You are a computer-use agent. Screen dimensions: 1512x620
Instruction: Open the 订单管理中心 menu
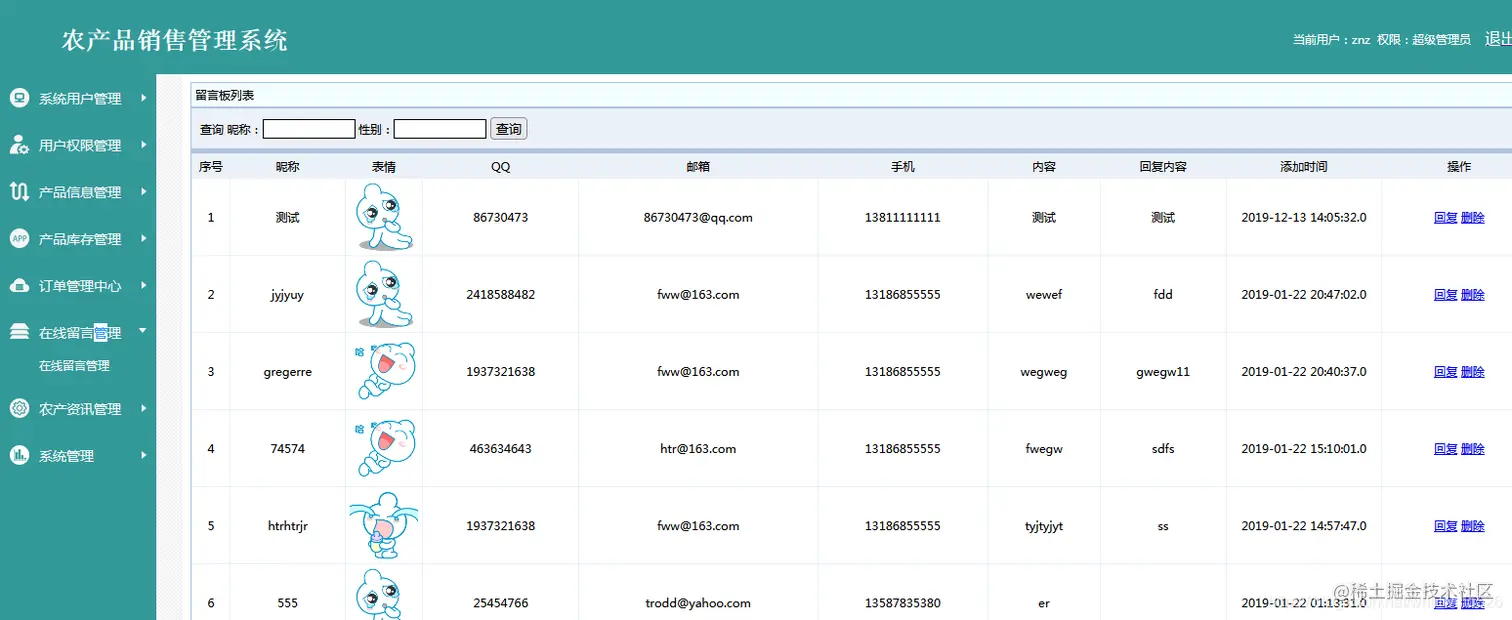coord(78,286)
